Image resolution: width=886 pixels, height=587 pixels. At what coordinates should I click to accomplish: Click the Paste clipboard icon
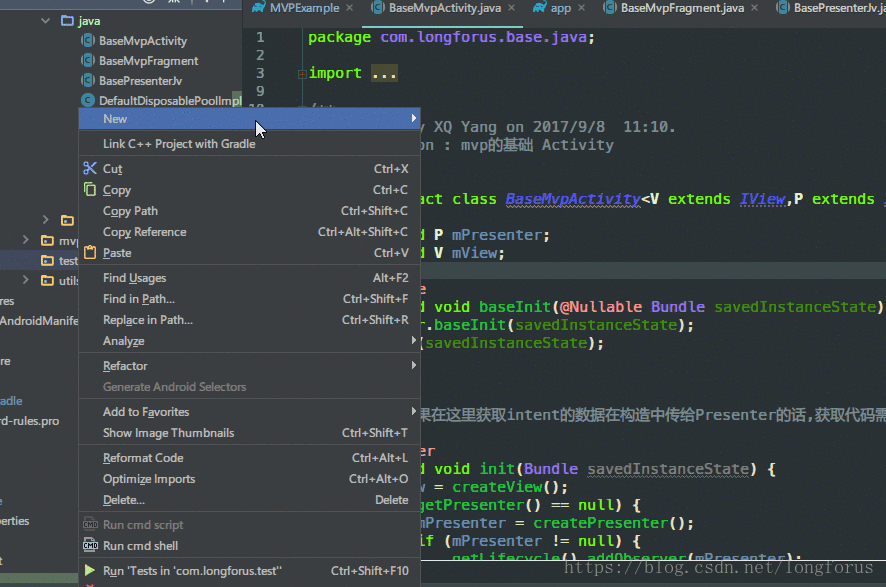(x=90, y=252)
